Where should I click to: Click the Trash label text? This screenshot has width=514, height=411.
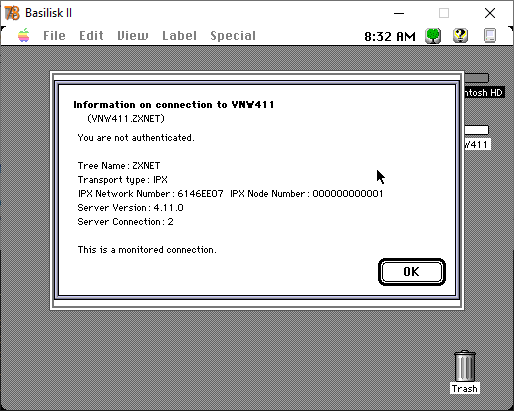pyautogui.click(x=465, y=389)
